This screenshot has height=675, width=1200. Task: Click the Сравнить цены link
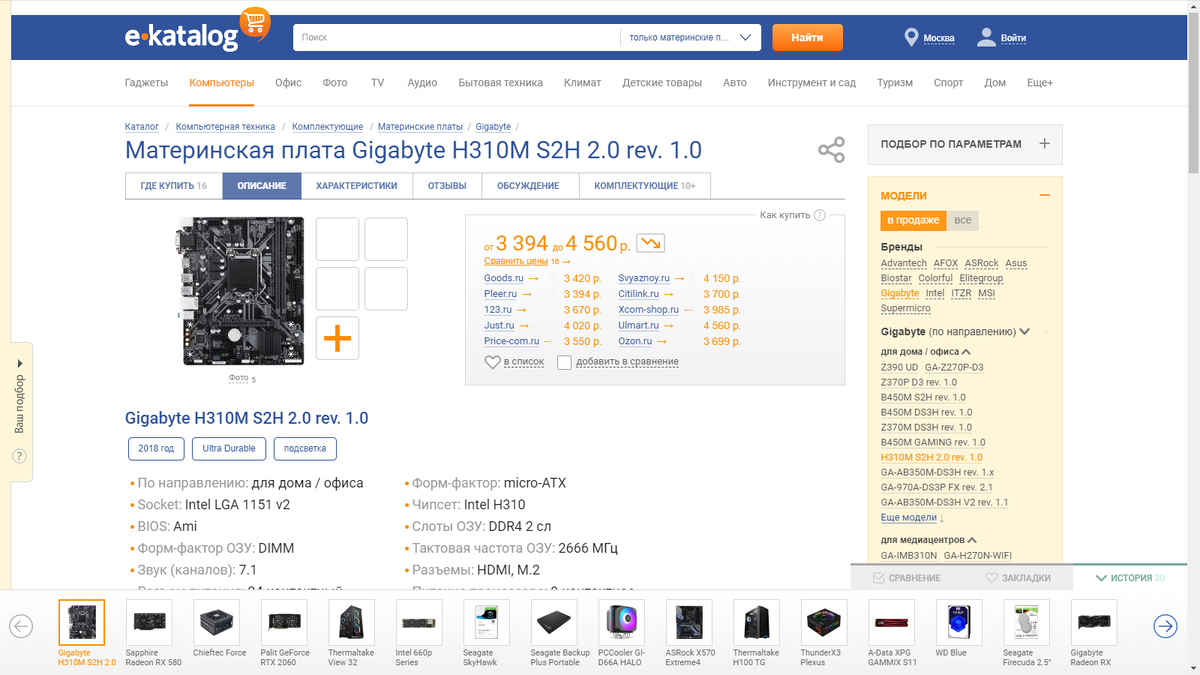(x=516, y=261)
